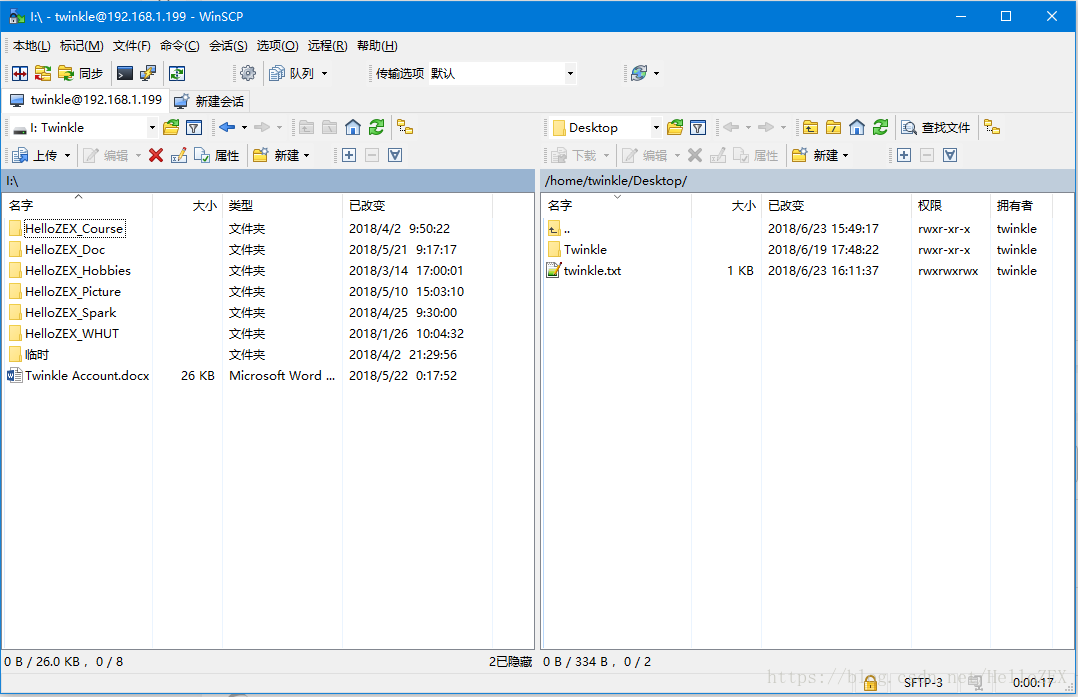Click local panel filter icon
Screen dimensions: 1078x697
[195, 128]
